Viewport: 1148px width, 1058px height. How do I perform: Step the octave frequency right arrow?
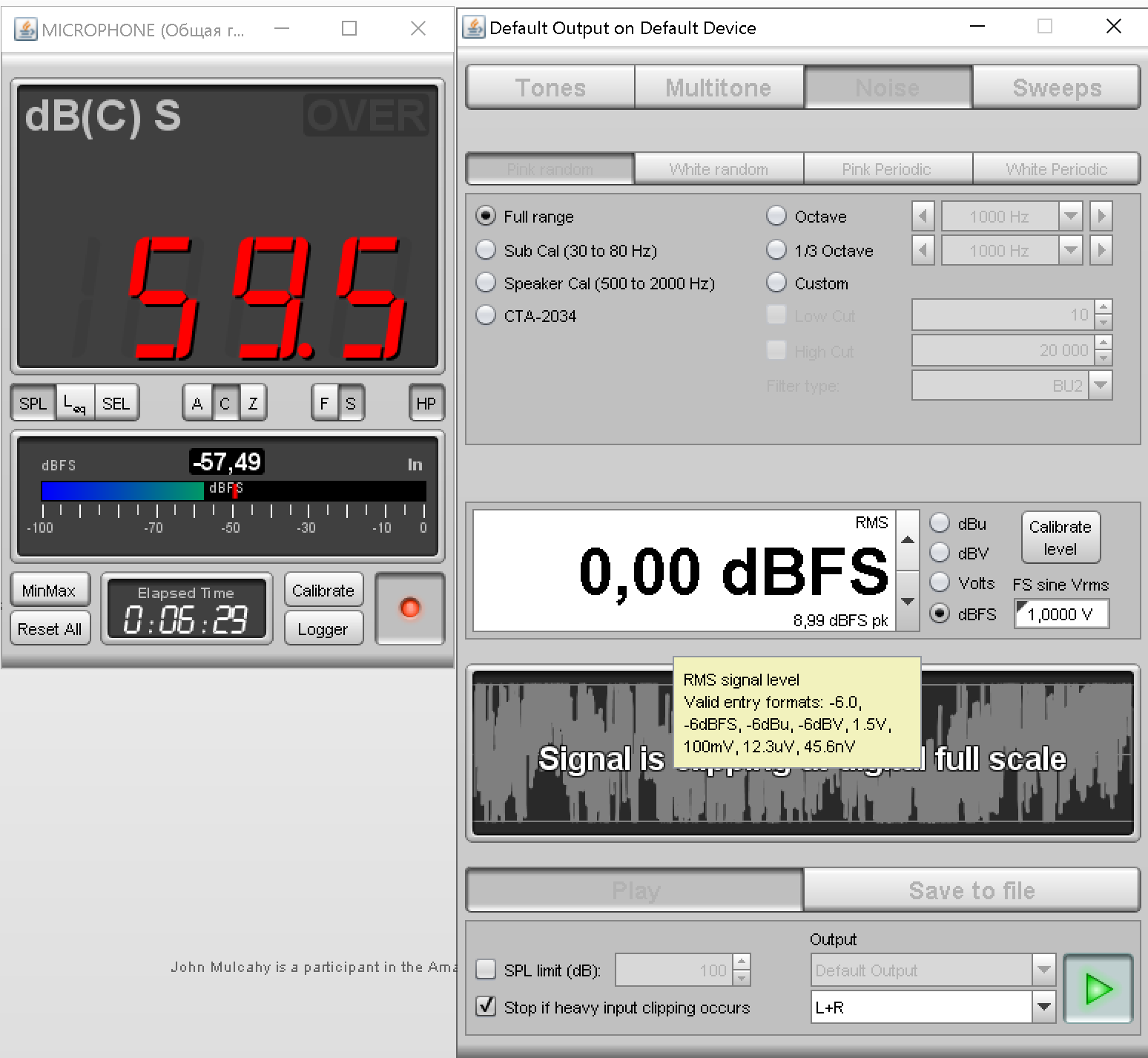click(x=1101, y=217)
